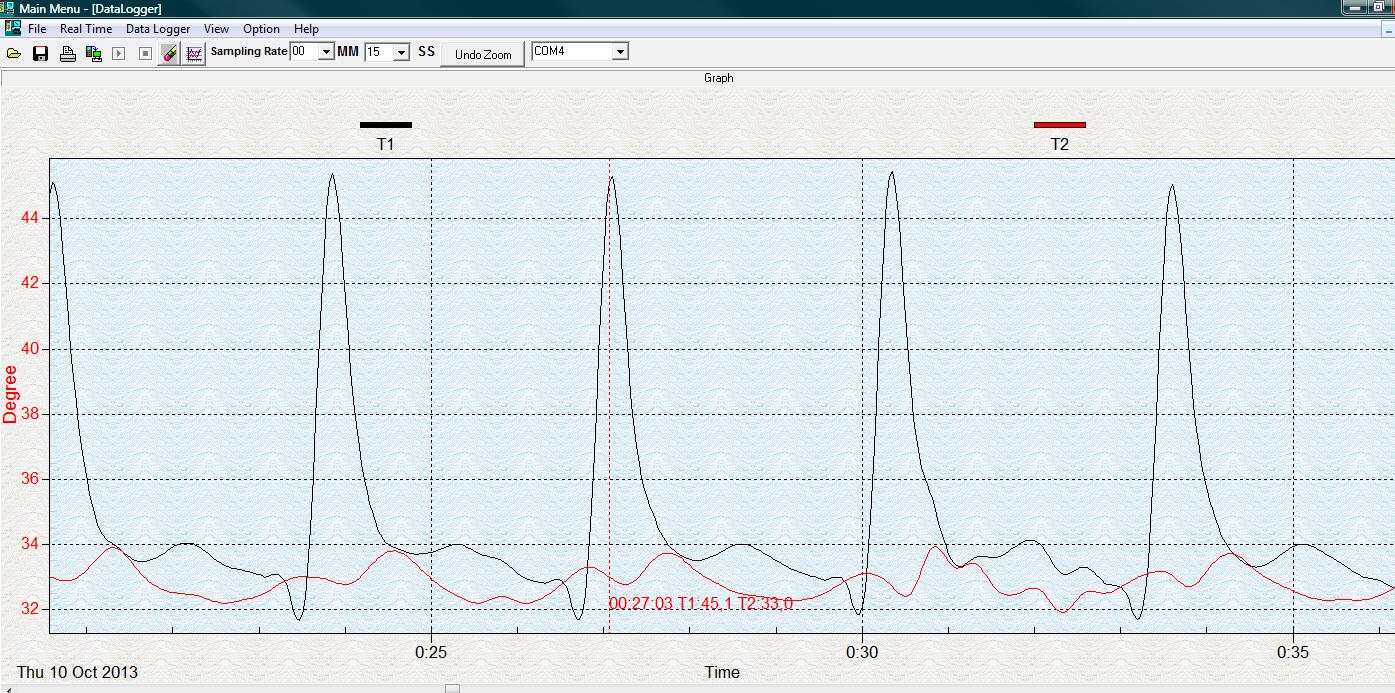Save data using the floppy disk icon
Screen dimensions: 1395x693
41,53
